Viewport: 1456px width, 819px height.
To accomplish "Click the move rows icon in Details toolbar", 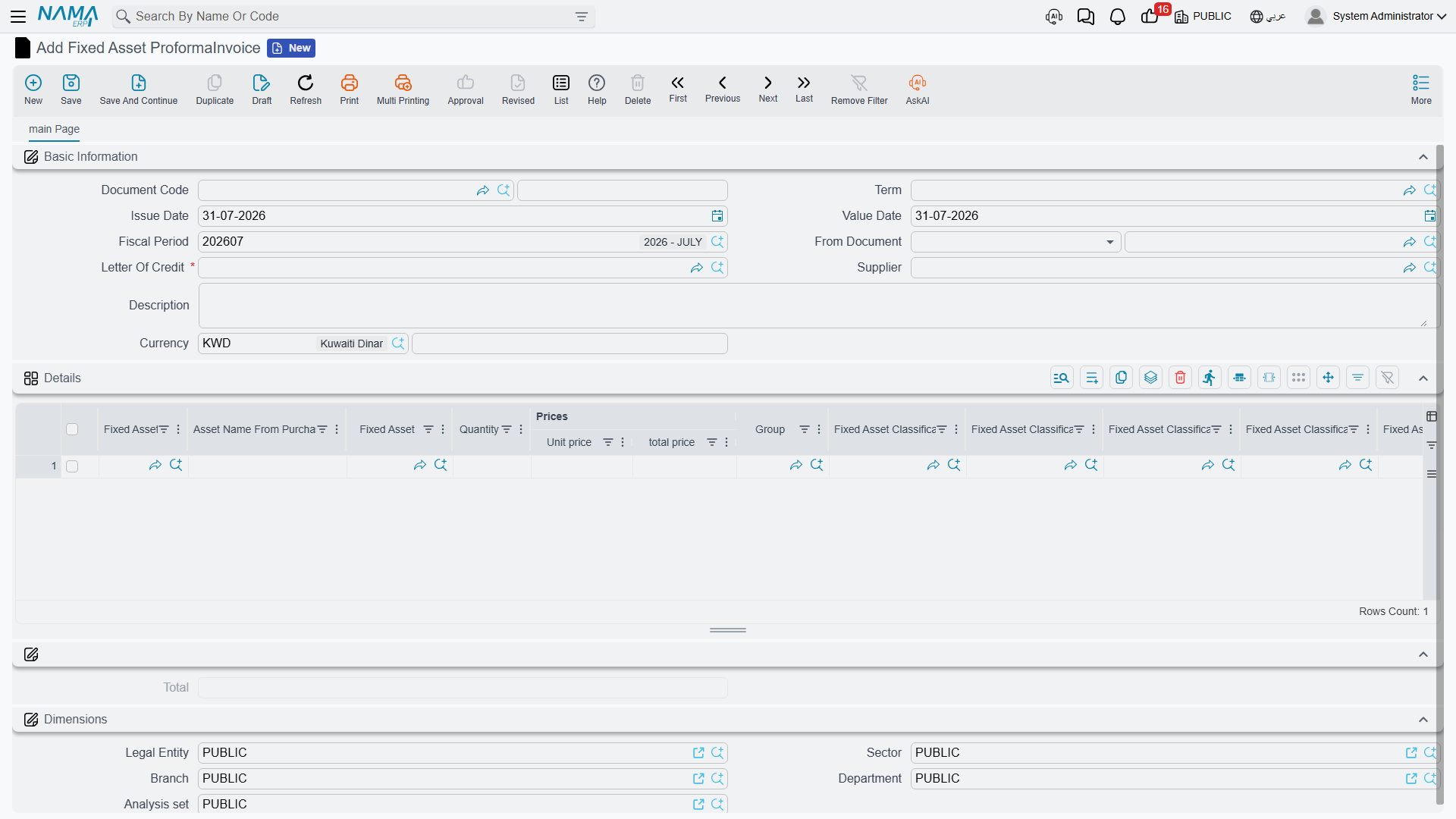I will (1328, 378).
